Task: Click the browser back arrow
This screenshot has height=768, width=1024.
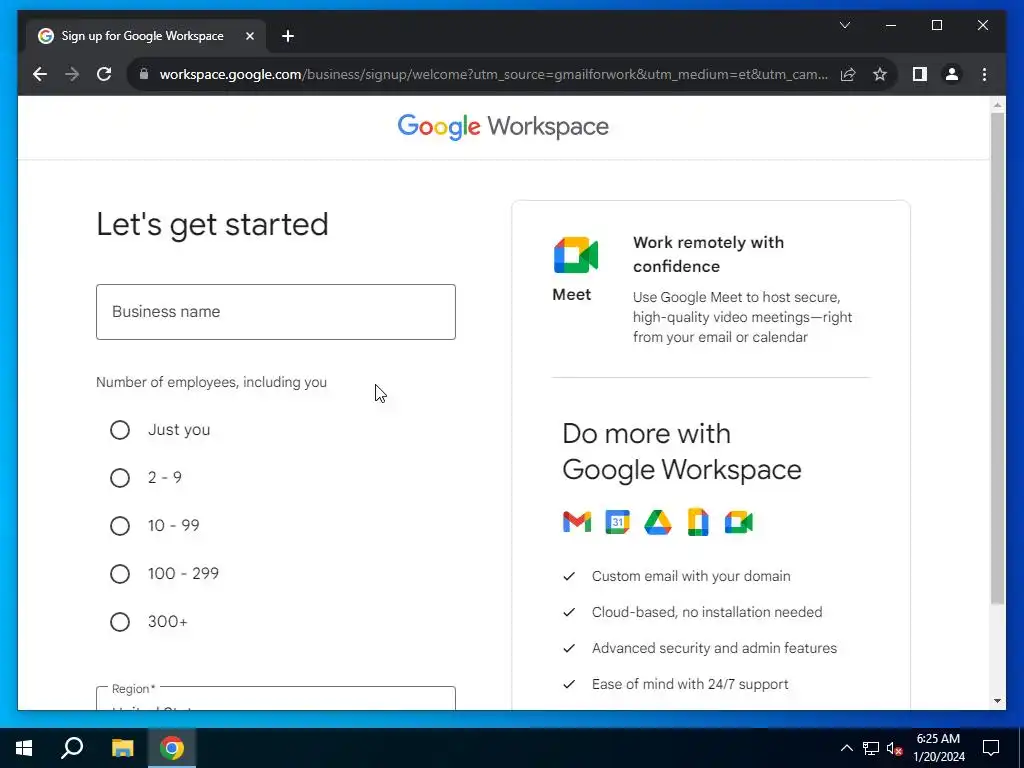Action: point(40,74)
